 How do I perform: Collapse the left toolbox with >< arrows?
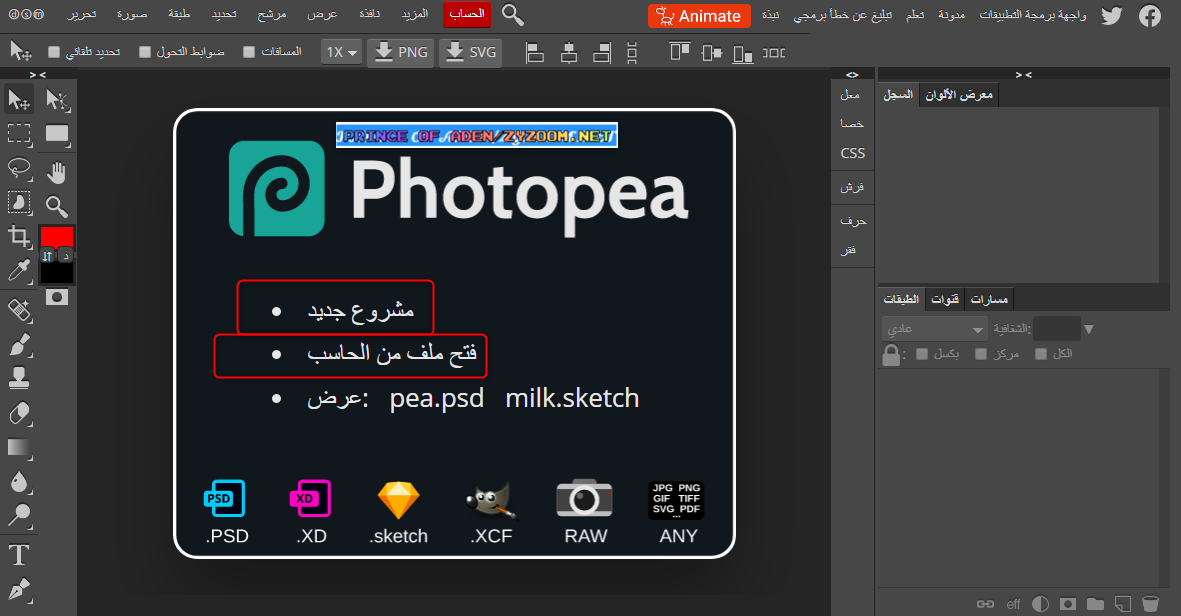38,75
